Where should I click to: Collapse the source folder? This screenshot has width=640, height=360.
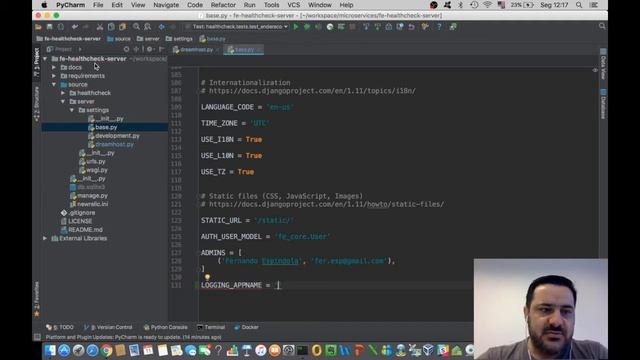pyautogui.click(x=54, y=84)
